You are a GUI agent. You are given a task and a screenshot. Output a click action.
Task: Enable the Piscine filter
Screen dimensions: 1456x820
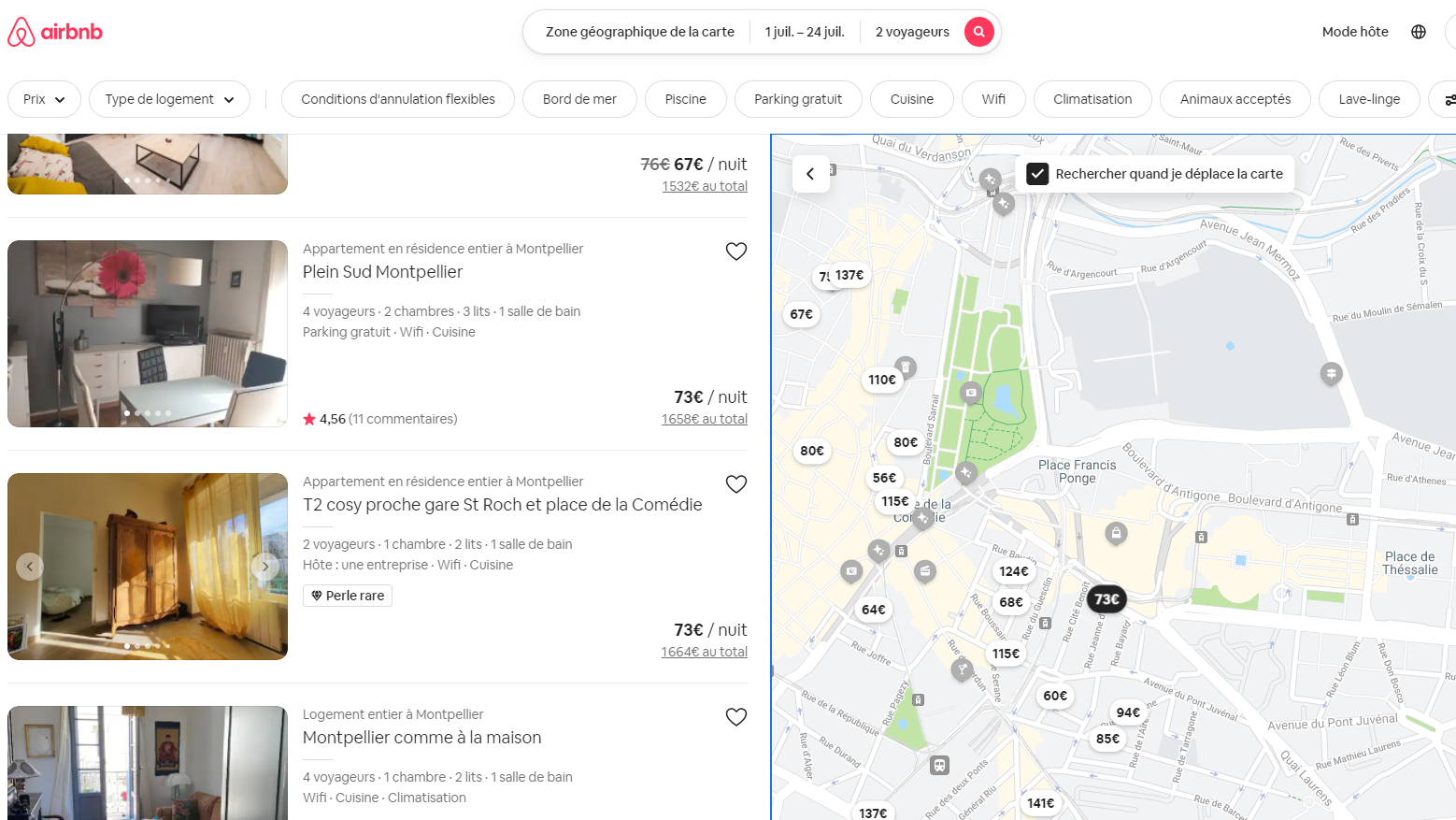685,99
